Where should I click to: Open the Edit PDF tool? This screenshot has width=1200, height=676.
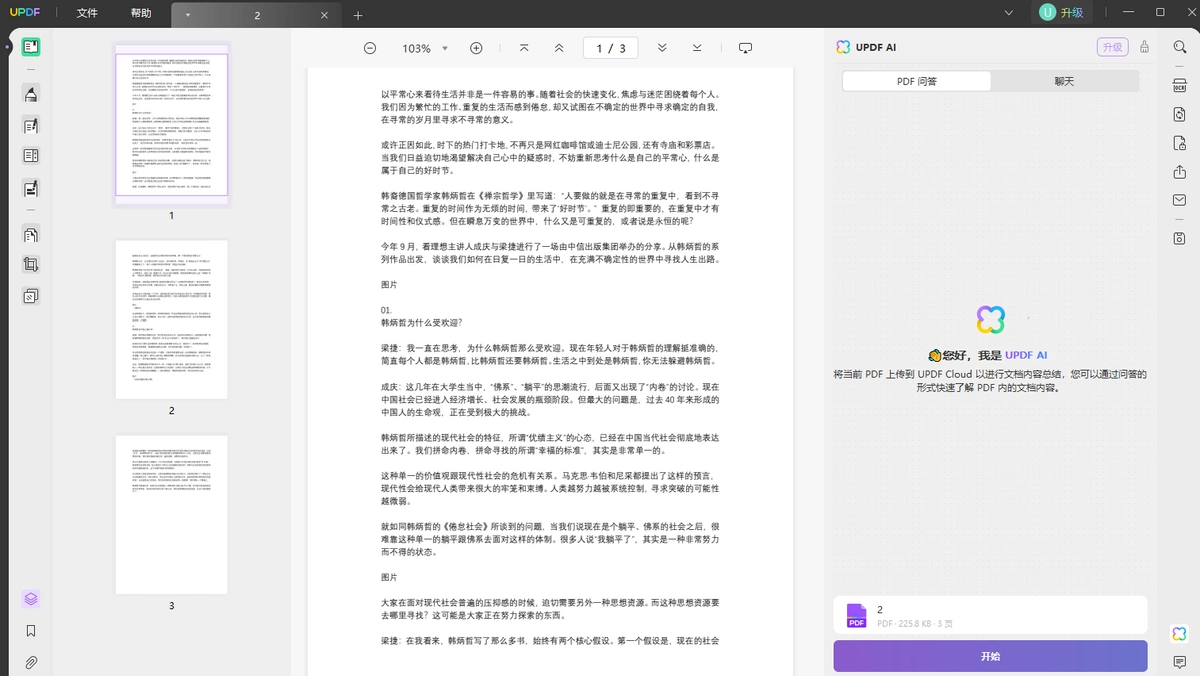pyautogui.click(x=31, y=126)
